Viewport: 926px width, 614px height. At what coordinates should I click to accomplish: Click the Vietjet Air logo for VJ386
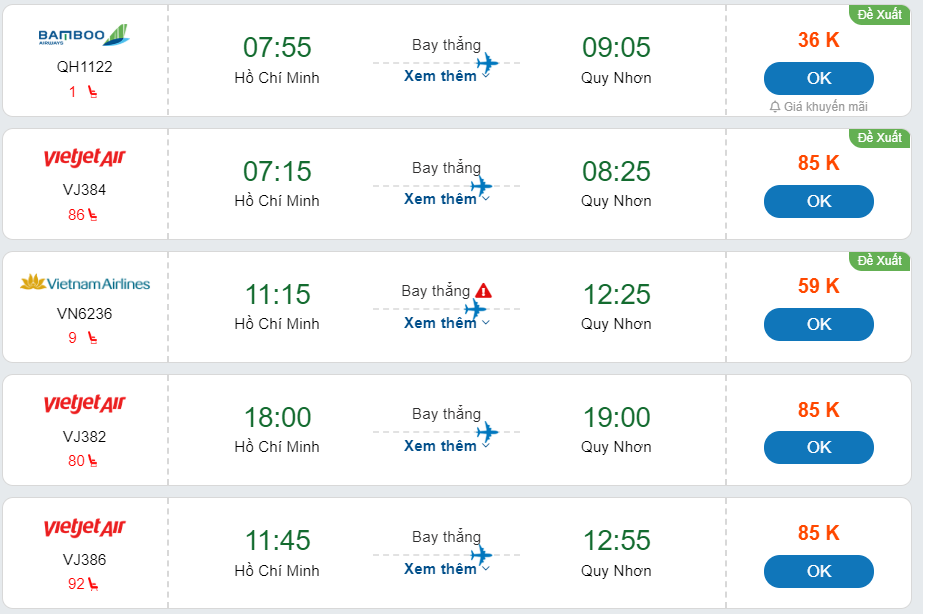click(x=84, y=528)
